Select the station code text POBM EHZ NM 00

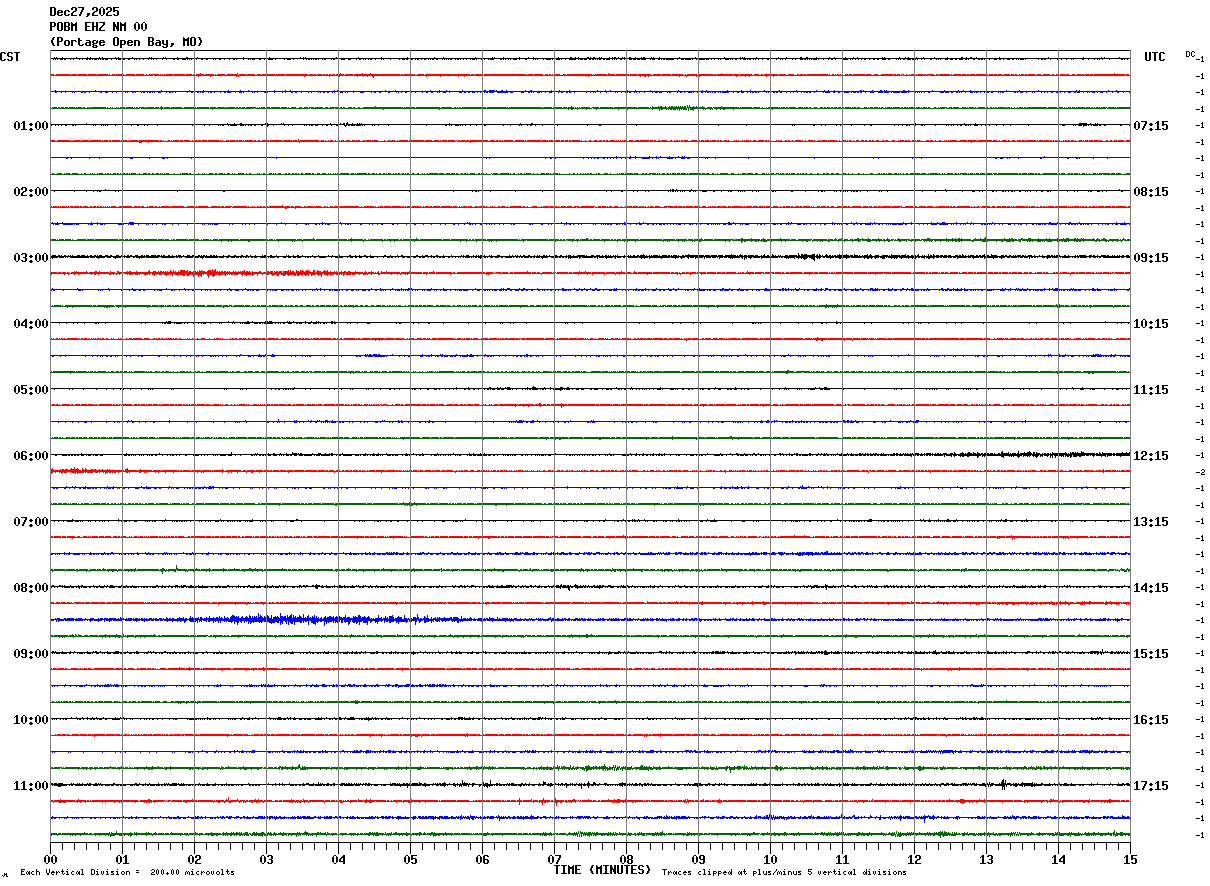click(98, 27)
